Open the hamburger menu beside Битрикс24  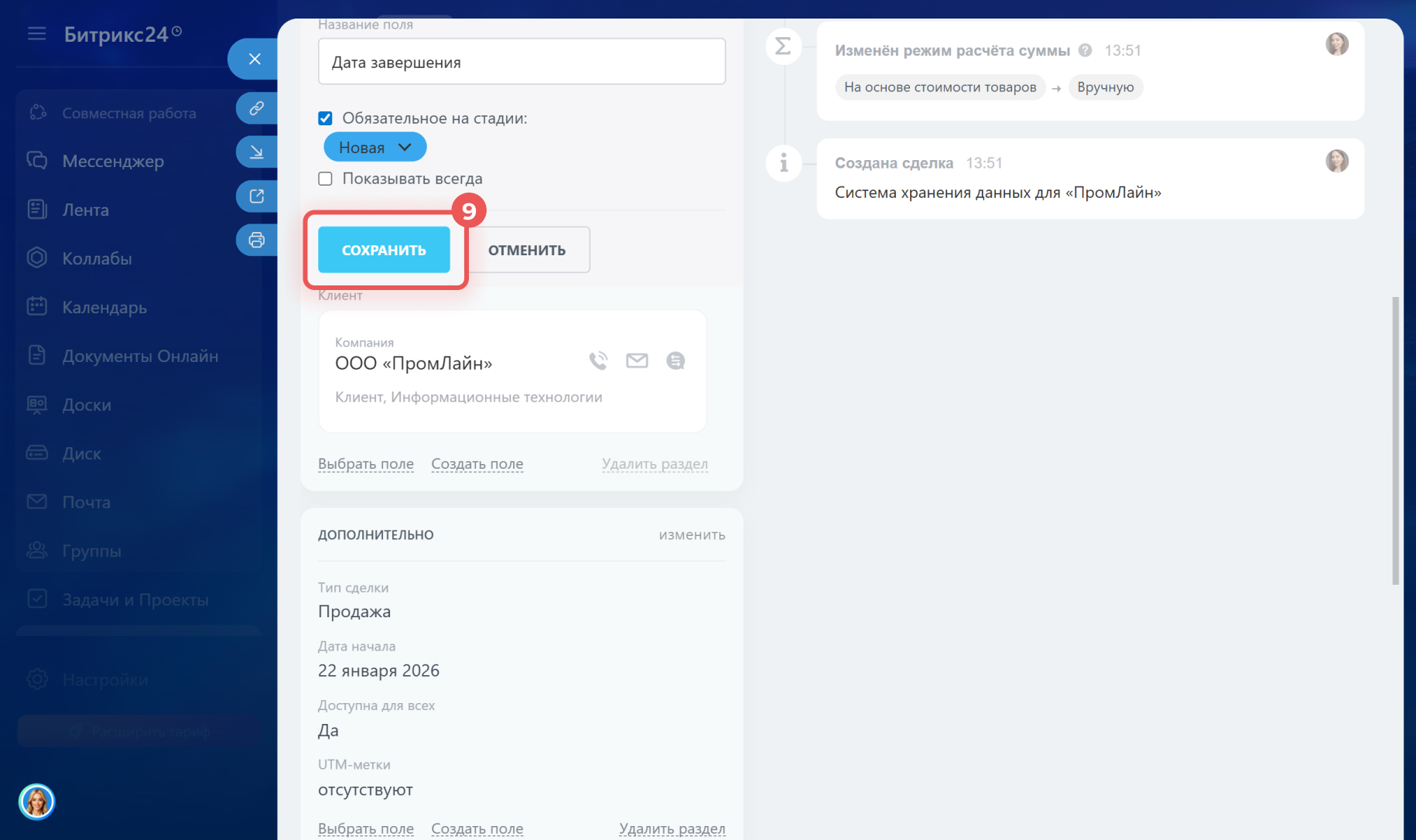pyautogui.click(x=36, y=34)
